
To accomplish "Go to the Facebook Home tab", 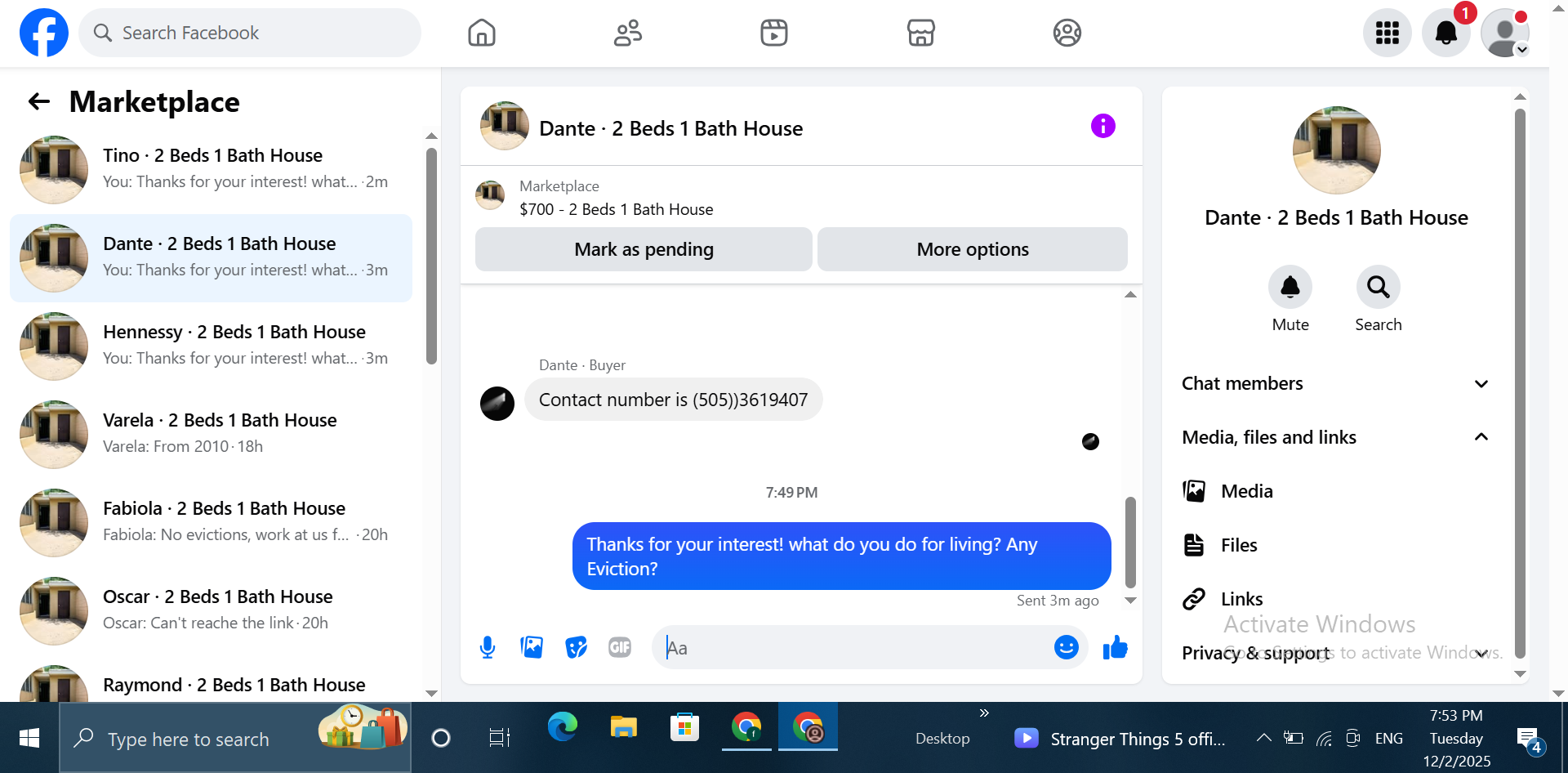I will pos(482,33).
